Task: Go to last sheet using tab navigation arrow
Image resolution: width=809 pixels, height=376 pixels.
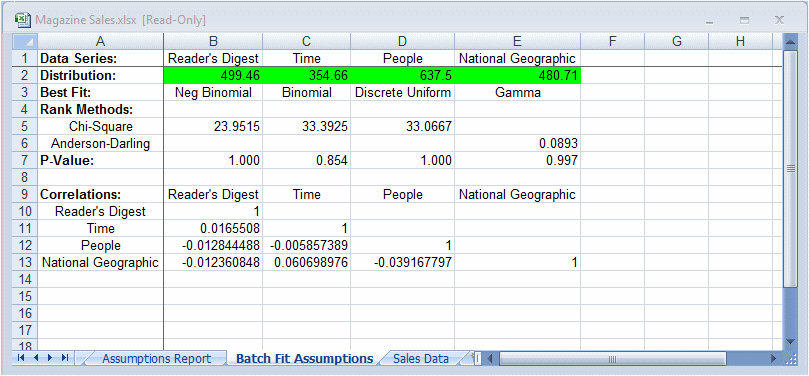Action: [x=65, y=357]
